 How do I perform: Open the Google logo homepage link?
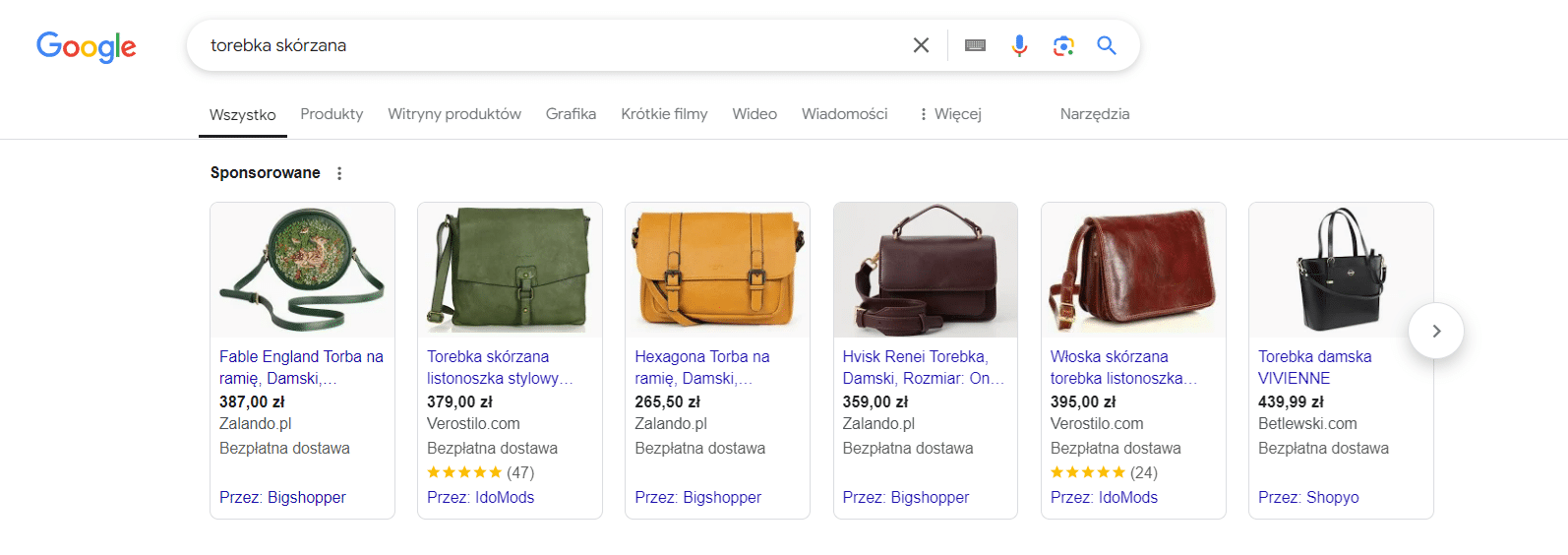tap(87, 46)
